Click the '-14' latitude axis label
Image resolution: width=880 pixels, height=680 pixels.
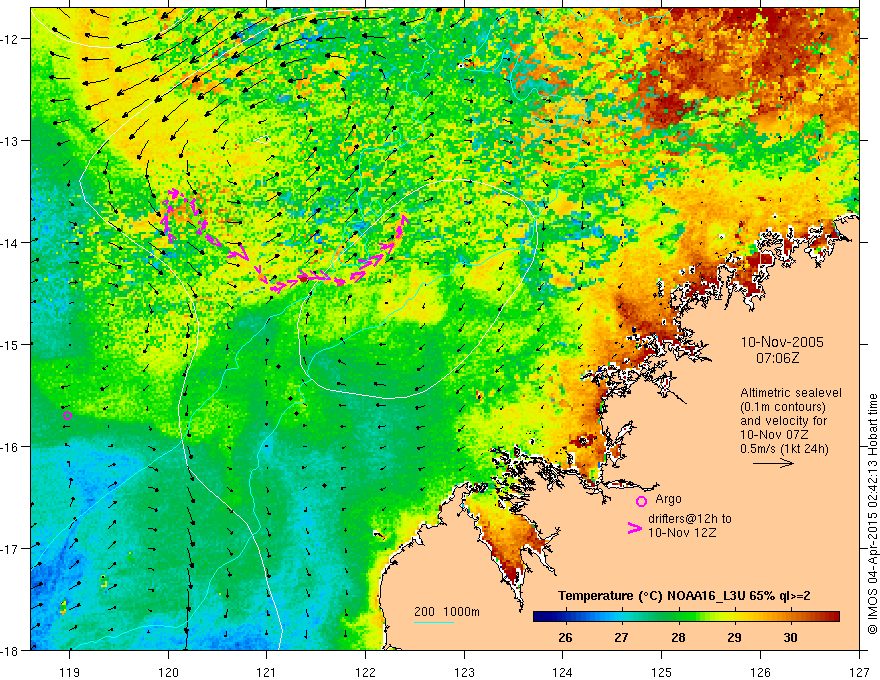pos(11,242)
